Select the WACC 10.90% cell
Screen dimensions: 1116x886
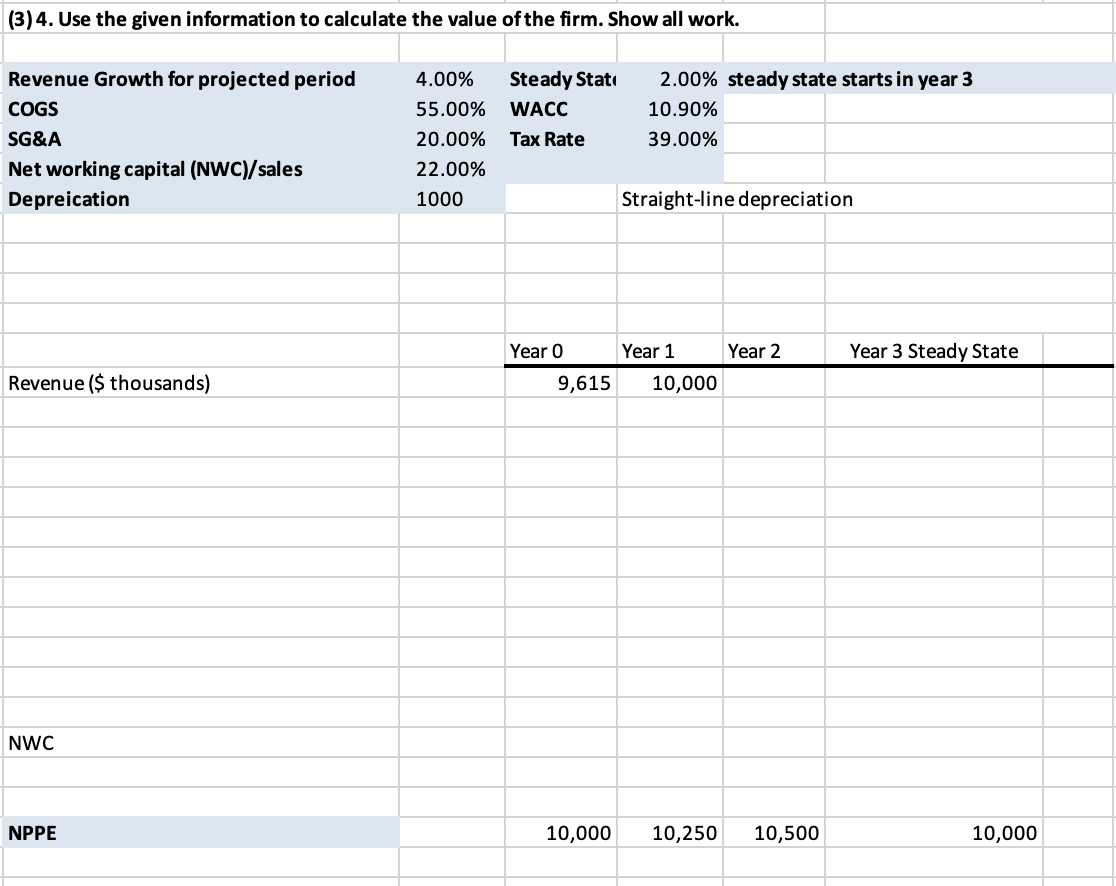point(670,109)
